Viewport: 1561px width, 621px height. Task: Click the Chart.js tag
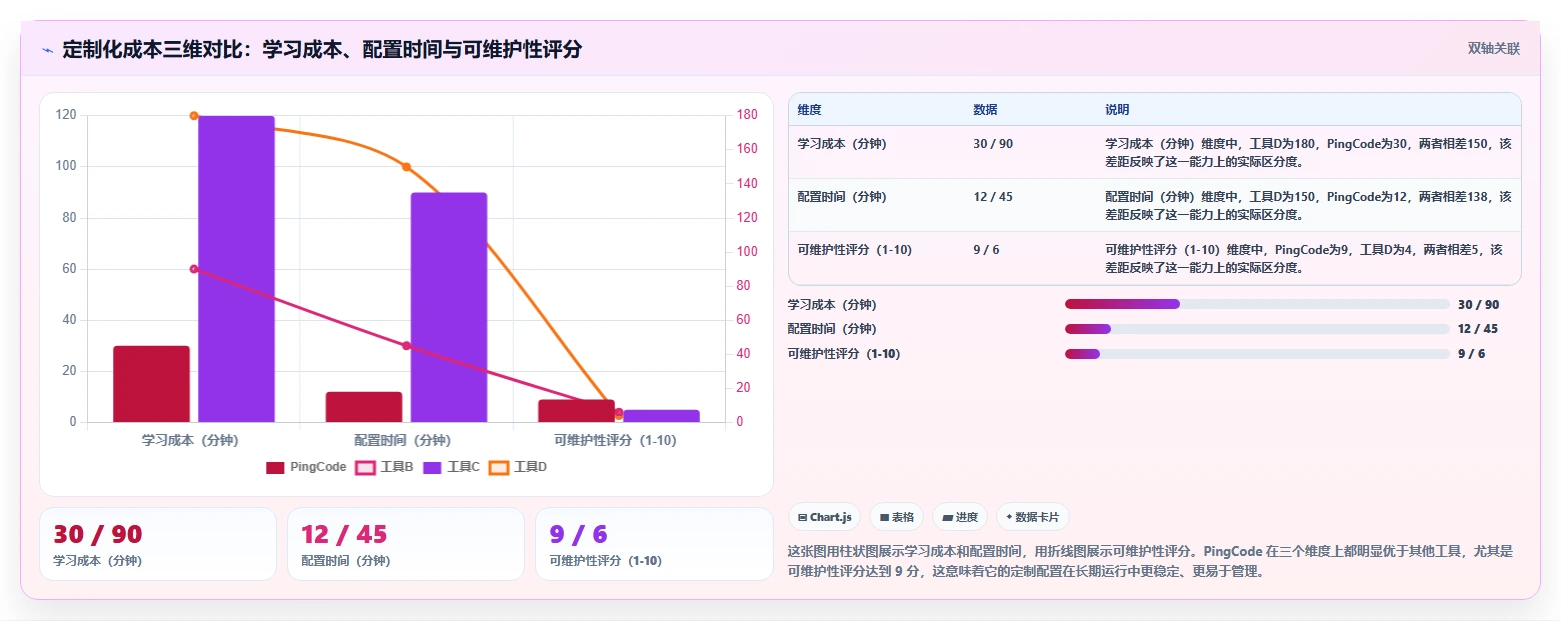[x=824, y=517]
